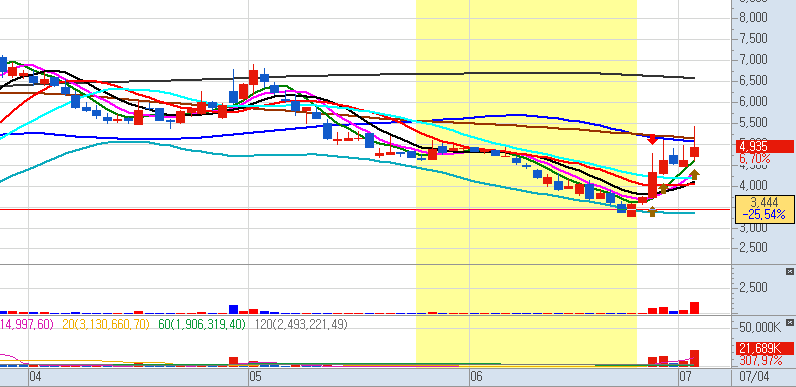Close the 50,000K volume-average panel X button
The height and width of the screenshot is (387, 796).
coord(789,322)
